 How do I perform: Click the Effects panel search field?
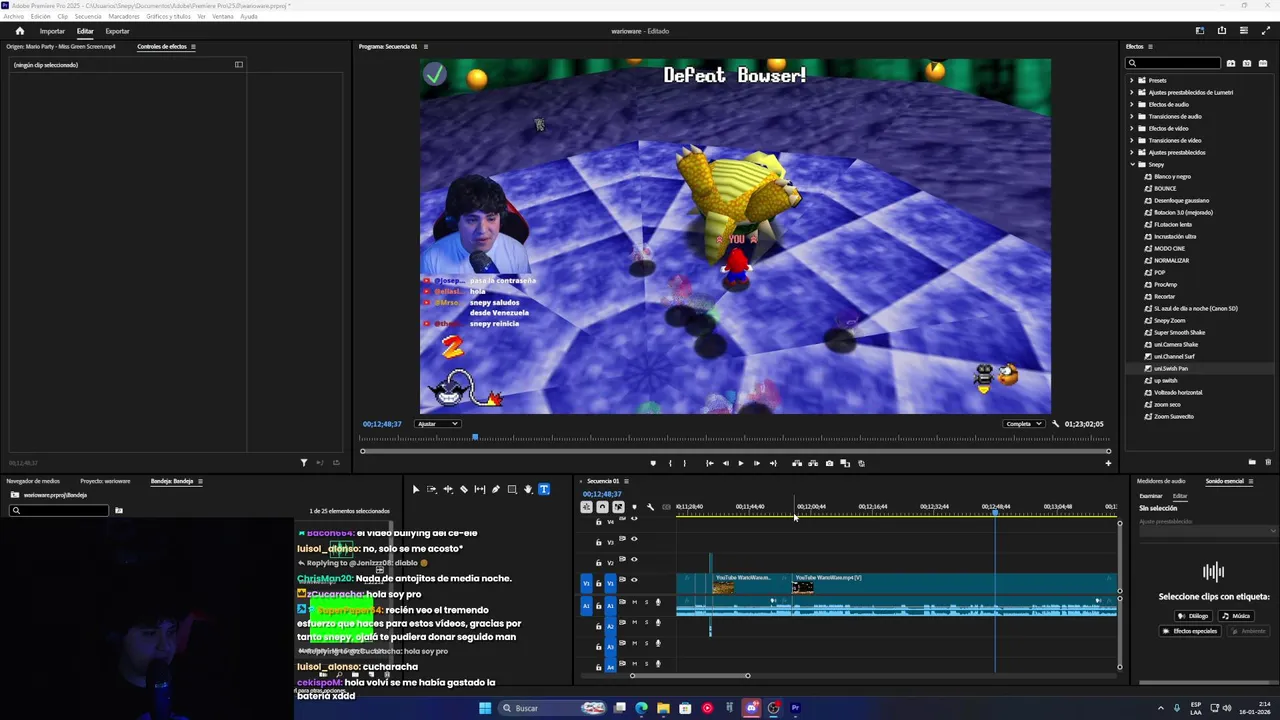pos(1174,63)
